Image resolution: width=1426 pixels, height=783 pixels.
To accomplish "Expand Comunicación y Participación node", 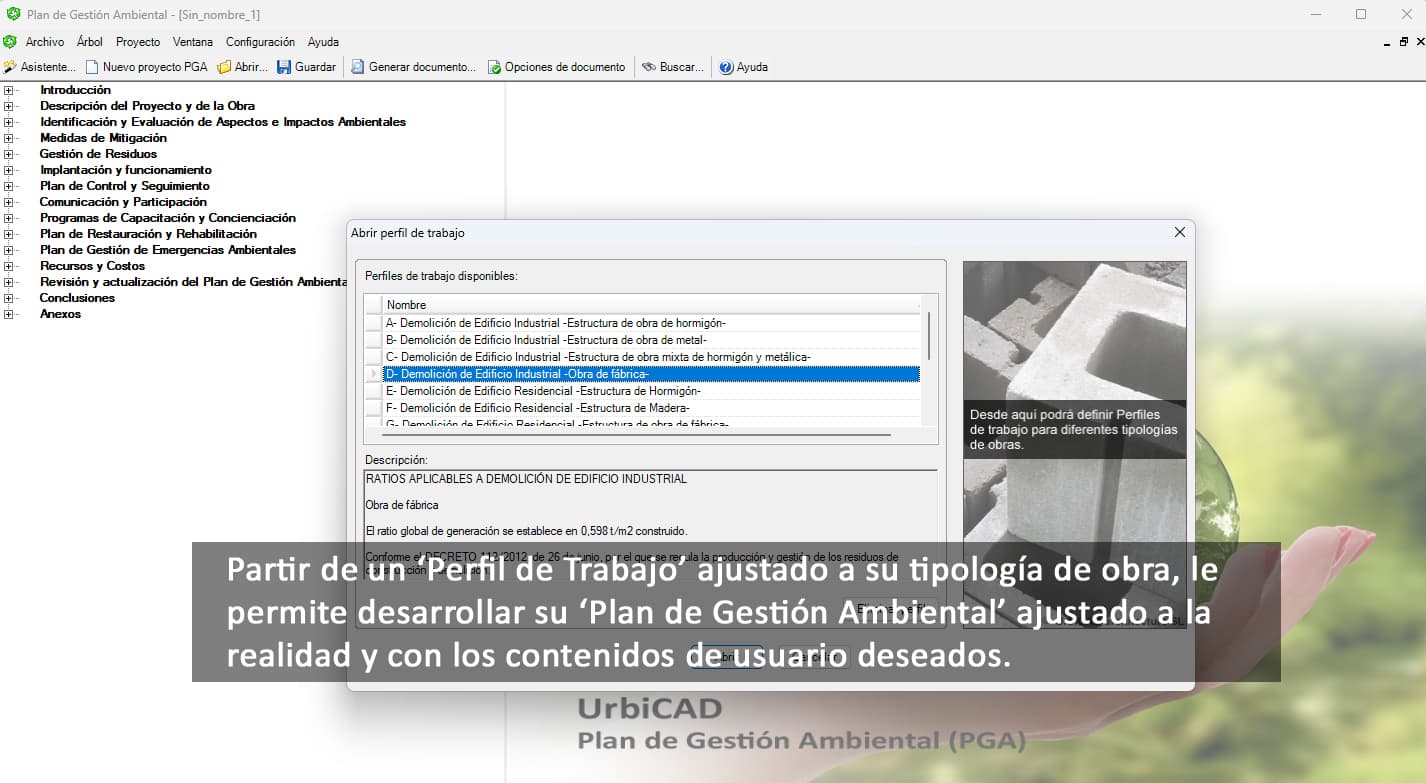I will click(9, 202).
